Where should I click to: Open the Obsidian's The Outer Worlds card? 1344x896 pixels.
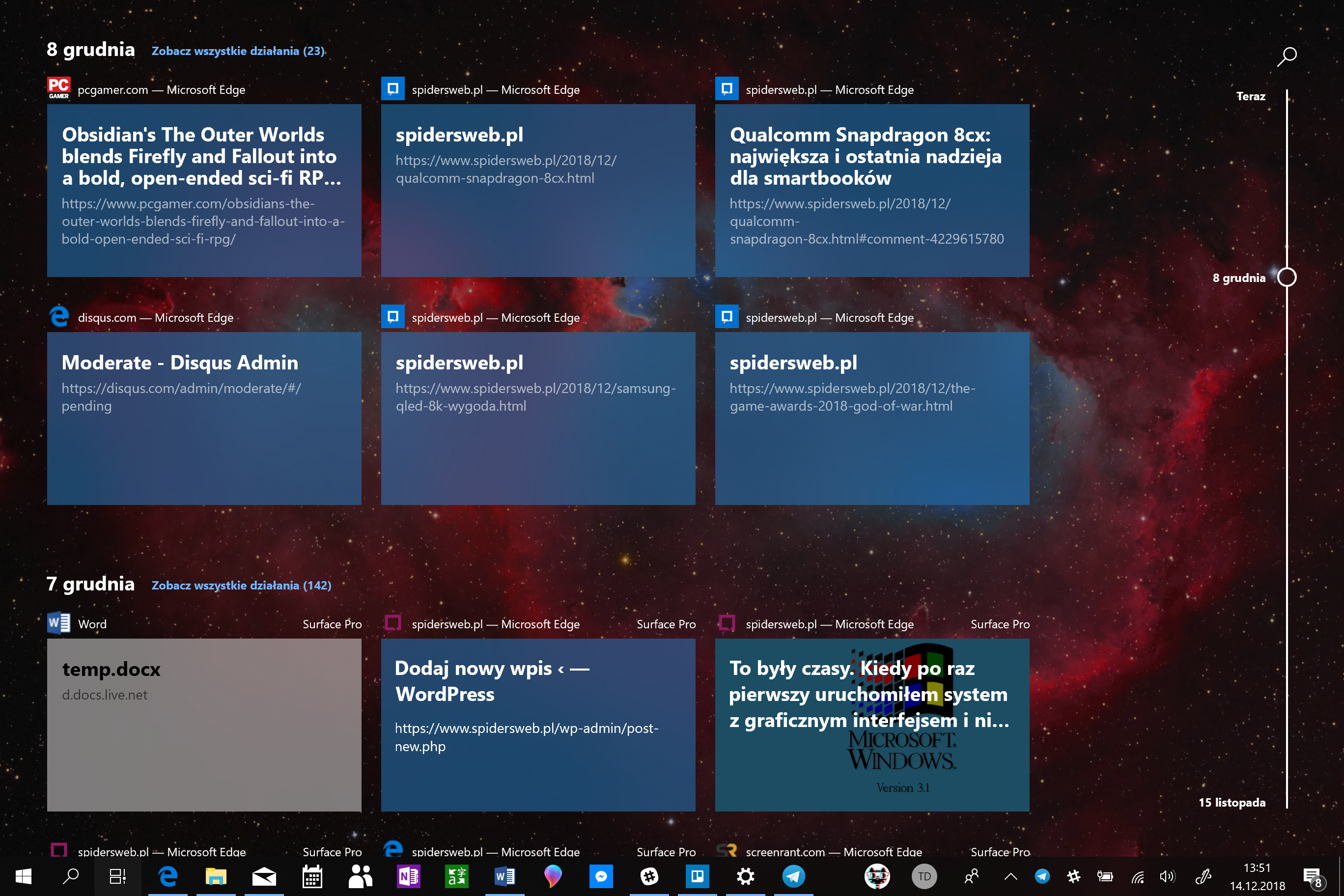point(204,190)
